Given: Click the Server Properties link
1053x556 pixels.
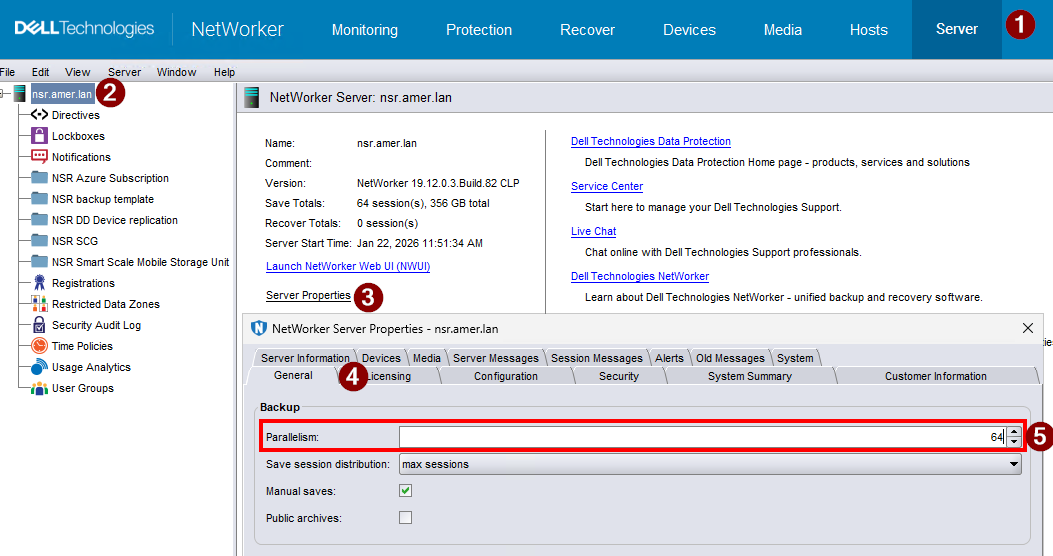Looking at the screenshot, I should coord(308,295).
